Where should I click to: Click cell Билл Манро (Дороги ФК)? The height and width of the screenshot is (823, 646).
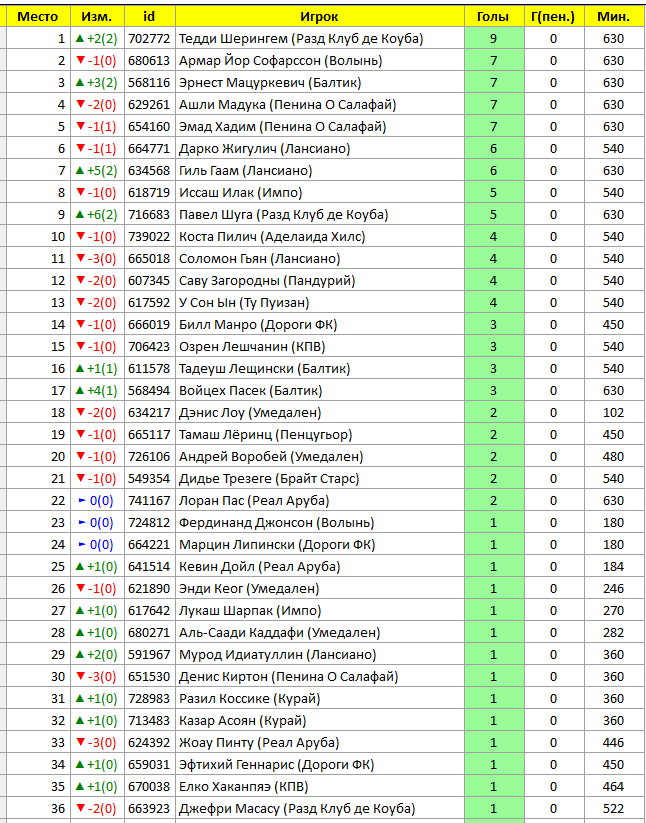click(320, 325)
